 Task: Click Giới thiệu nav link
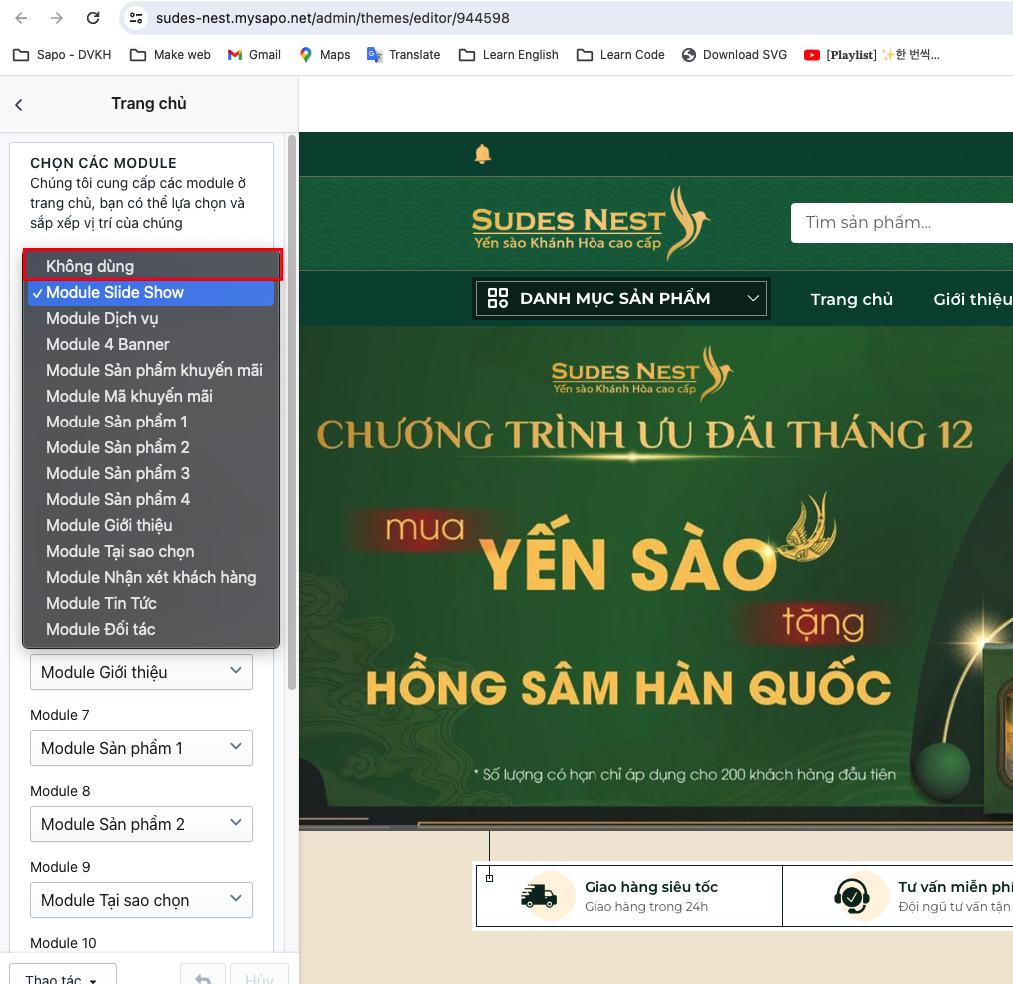(972, 299)
